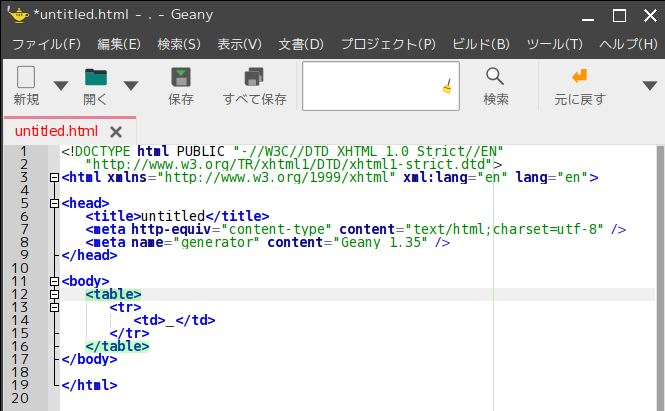665x411 pixels.
Task: Collapse the html tag fold on line 3
Action: coord(53,178)
